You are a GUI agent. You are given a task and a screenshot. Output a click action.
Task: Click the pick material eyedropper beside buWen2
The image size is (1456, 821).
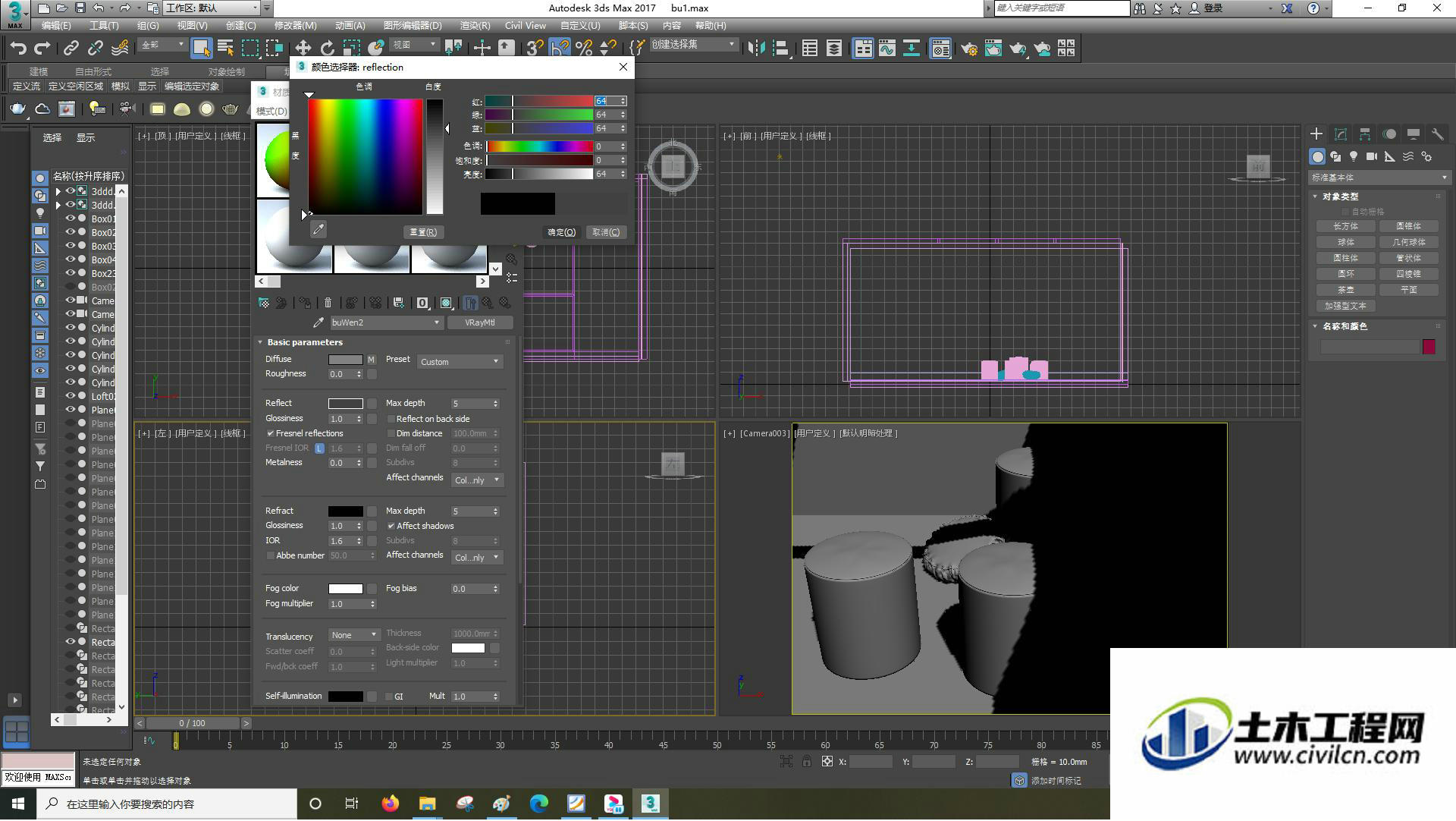[x=318, y=322]
